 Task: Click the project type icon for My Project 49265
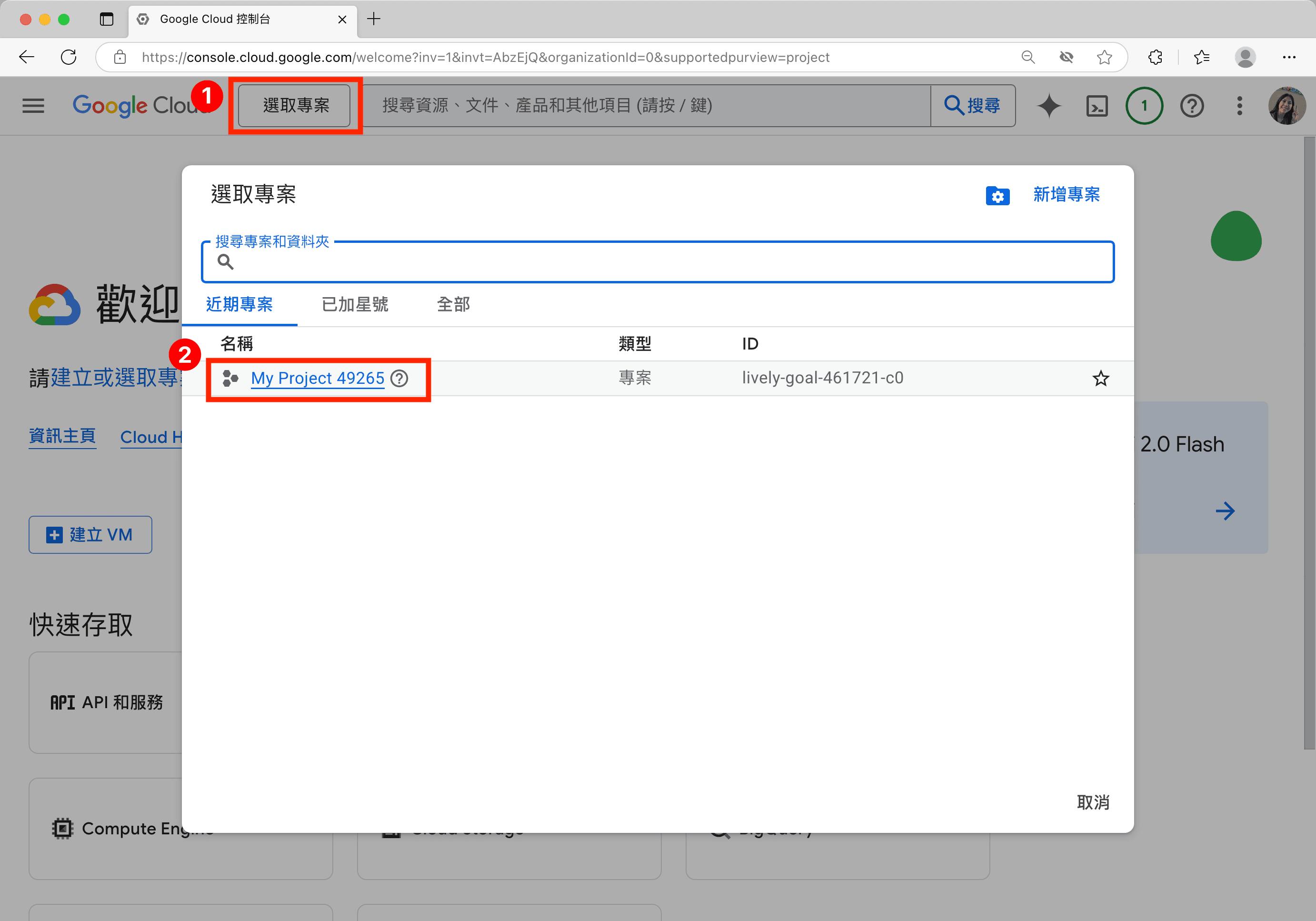coord(230,378)
